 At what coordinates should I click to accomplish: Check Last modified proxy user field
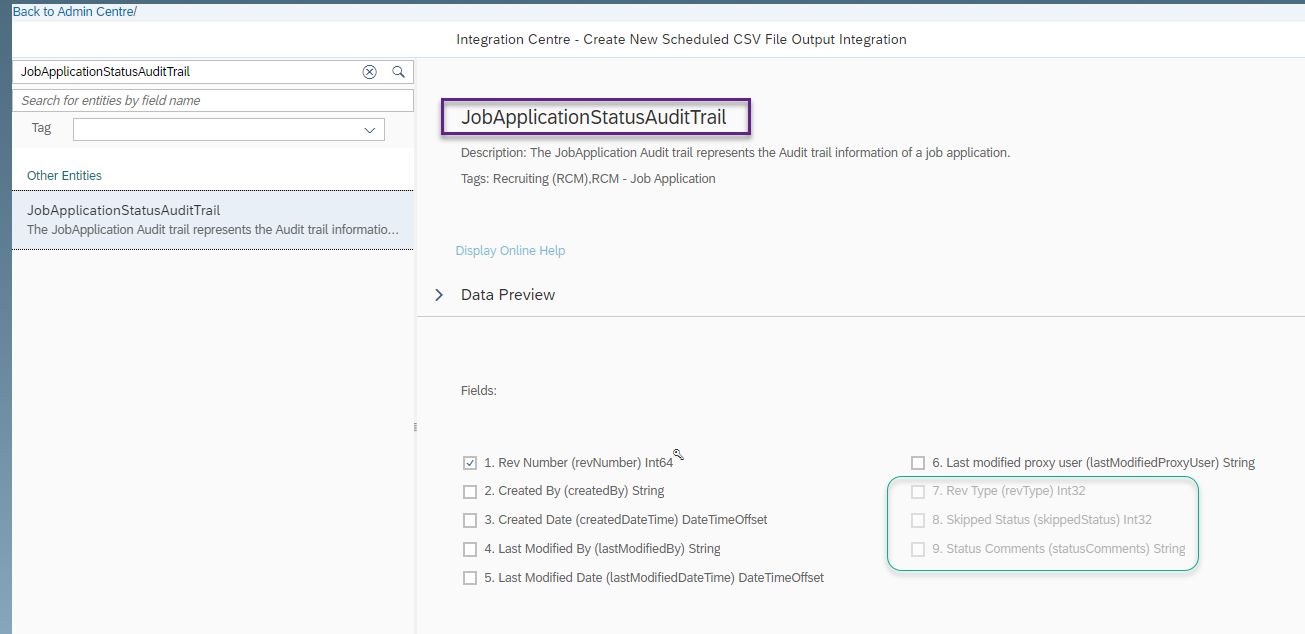[918, 463]
